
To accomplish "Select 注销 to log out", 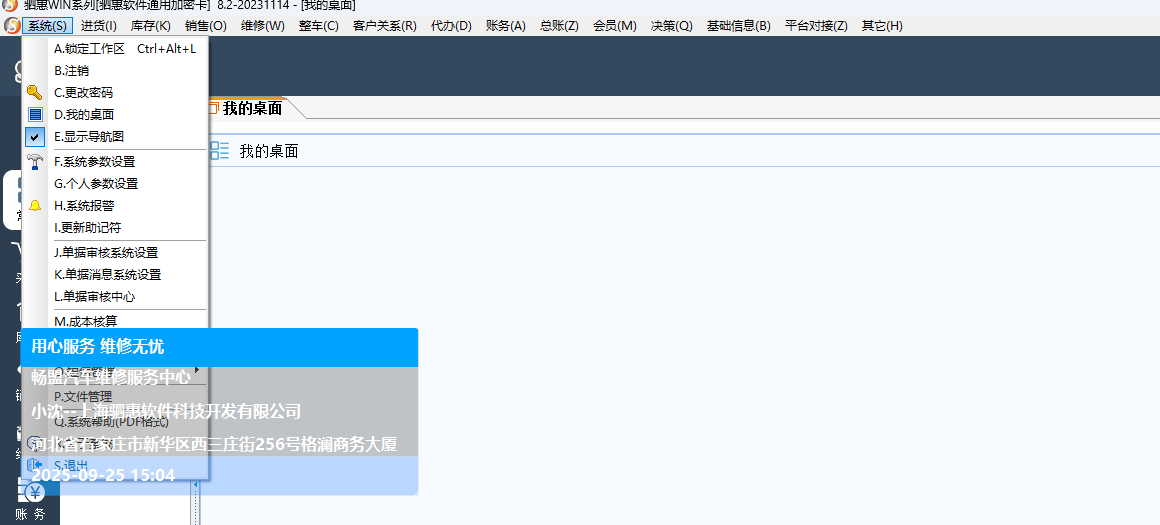I will coord(72,71).
